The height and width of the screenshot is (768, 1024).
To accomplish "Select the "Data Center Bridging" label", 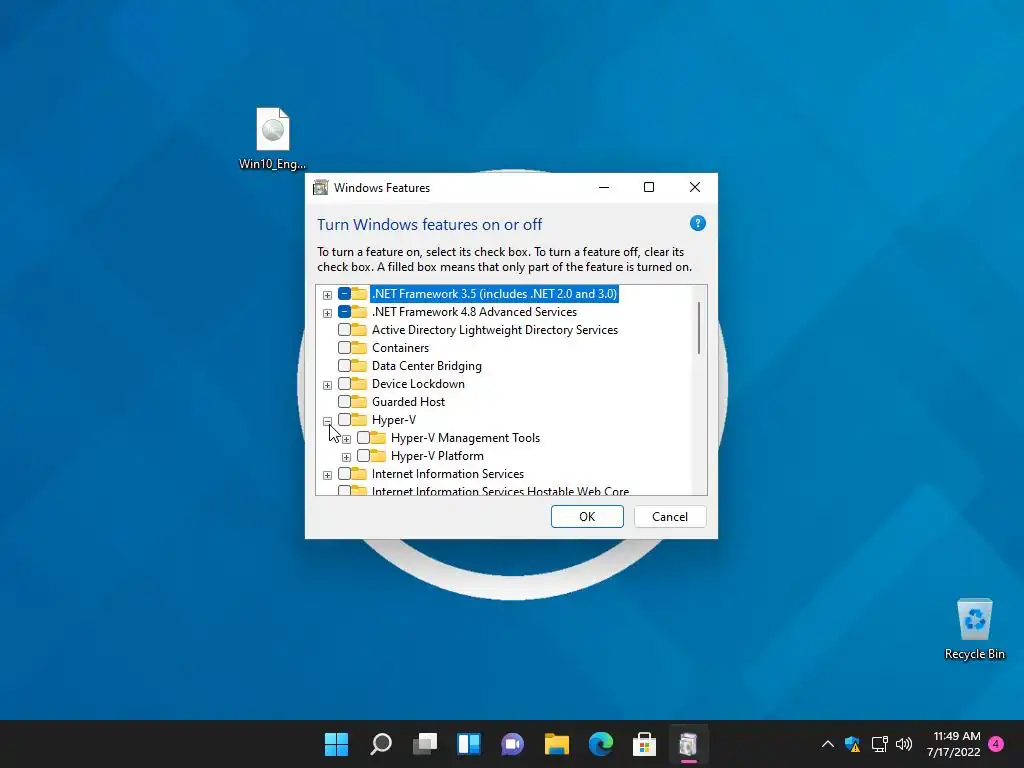I will pyautogui.click(x=426, y=366).
